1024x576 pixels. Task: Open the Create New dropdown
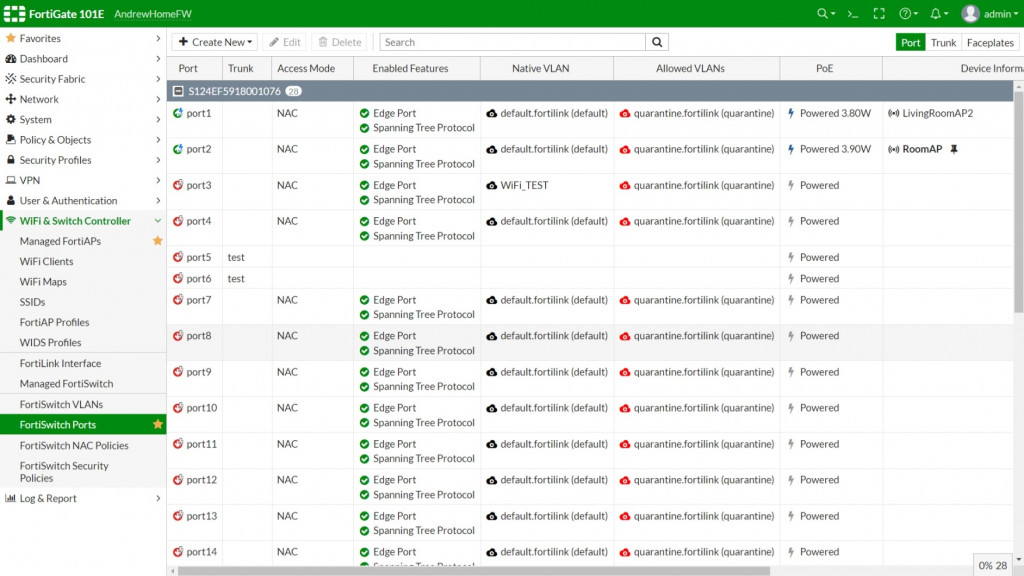coord(215,42)
